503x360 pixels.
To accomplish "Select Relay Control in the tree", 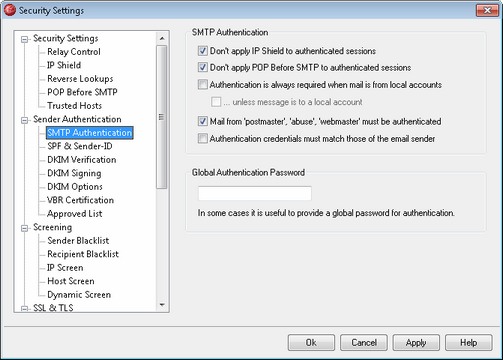I will point(74,52).
